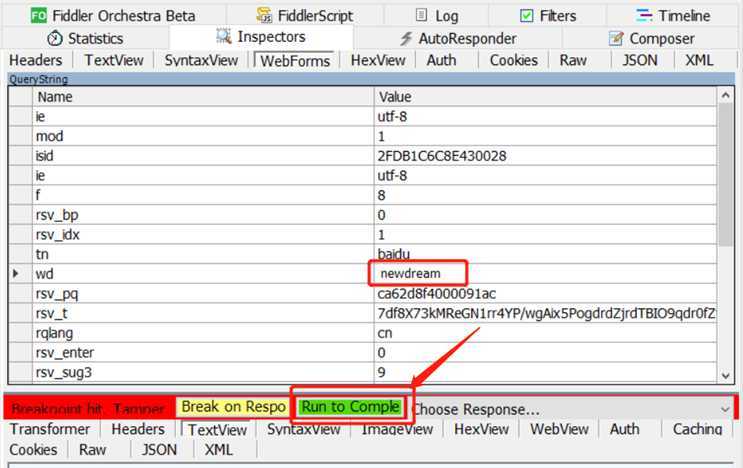The width and height of the screenshot is (743, 468).
Task: Select the rsv_bp name cell
Action: click(x=203, y=215)
